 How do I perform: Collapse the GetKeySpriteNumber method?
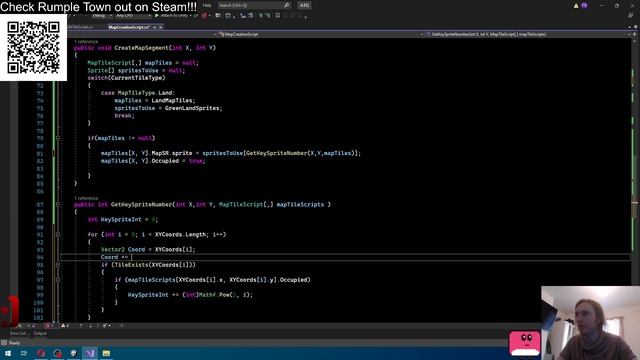coord(58,204)
